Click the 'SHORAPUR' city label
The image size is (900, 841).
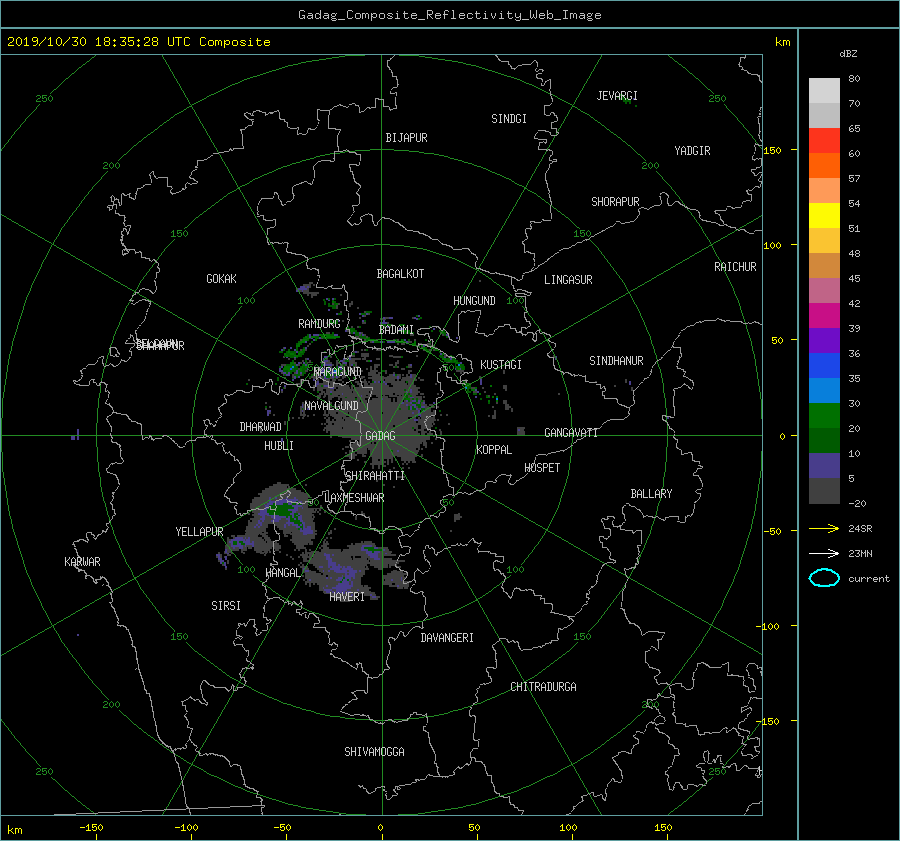click(x=615, y=202)
